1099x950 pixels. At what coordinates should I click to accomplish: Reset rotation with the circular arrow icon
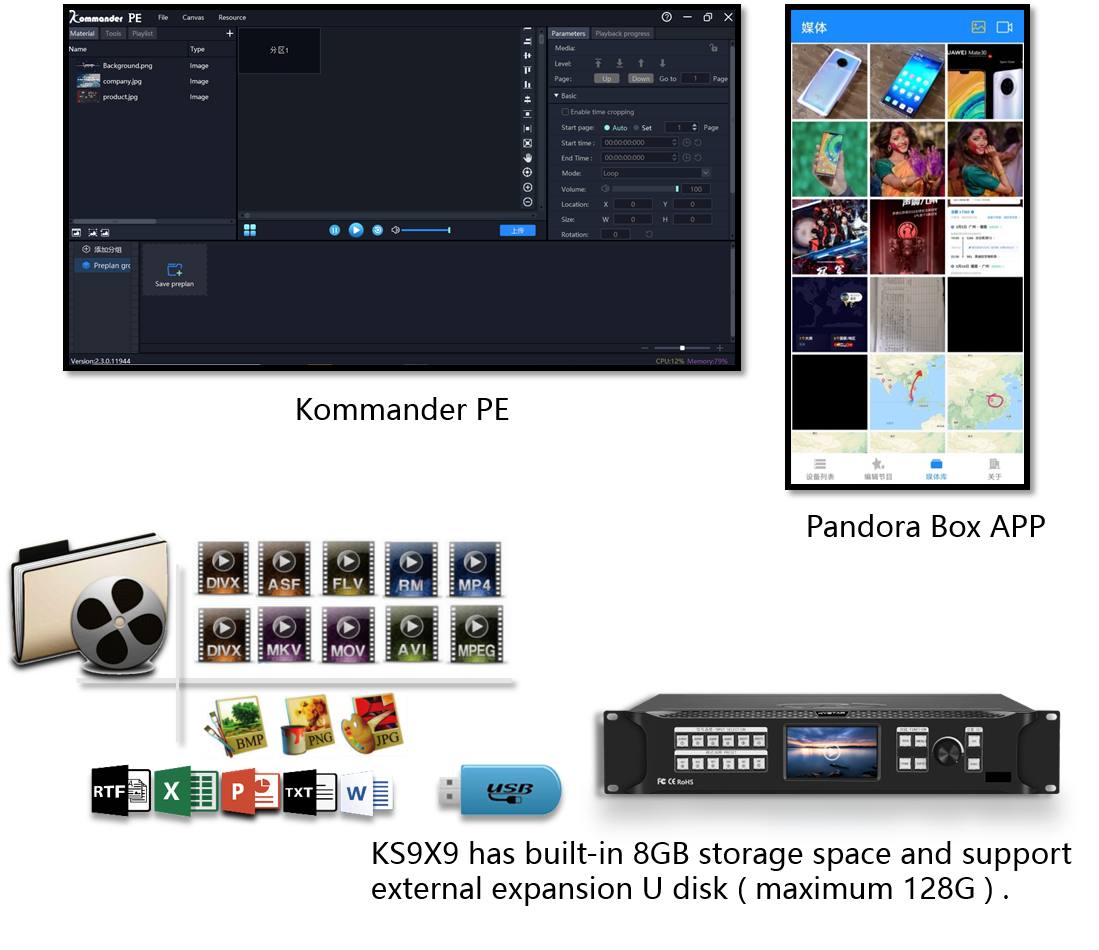(649, 234)
